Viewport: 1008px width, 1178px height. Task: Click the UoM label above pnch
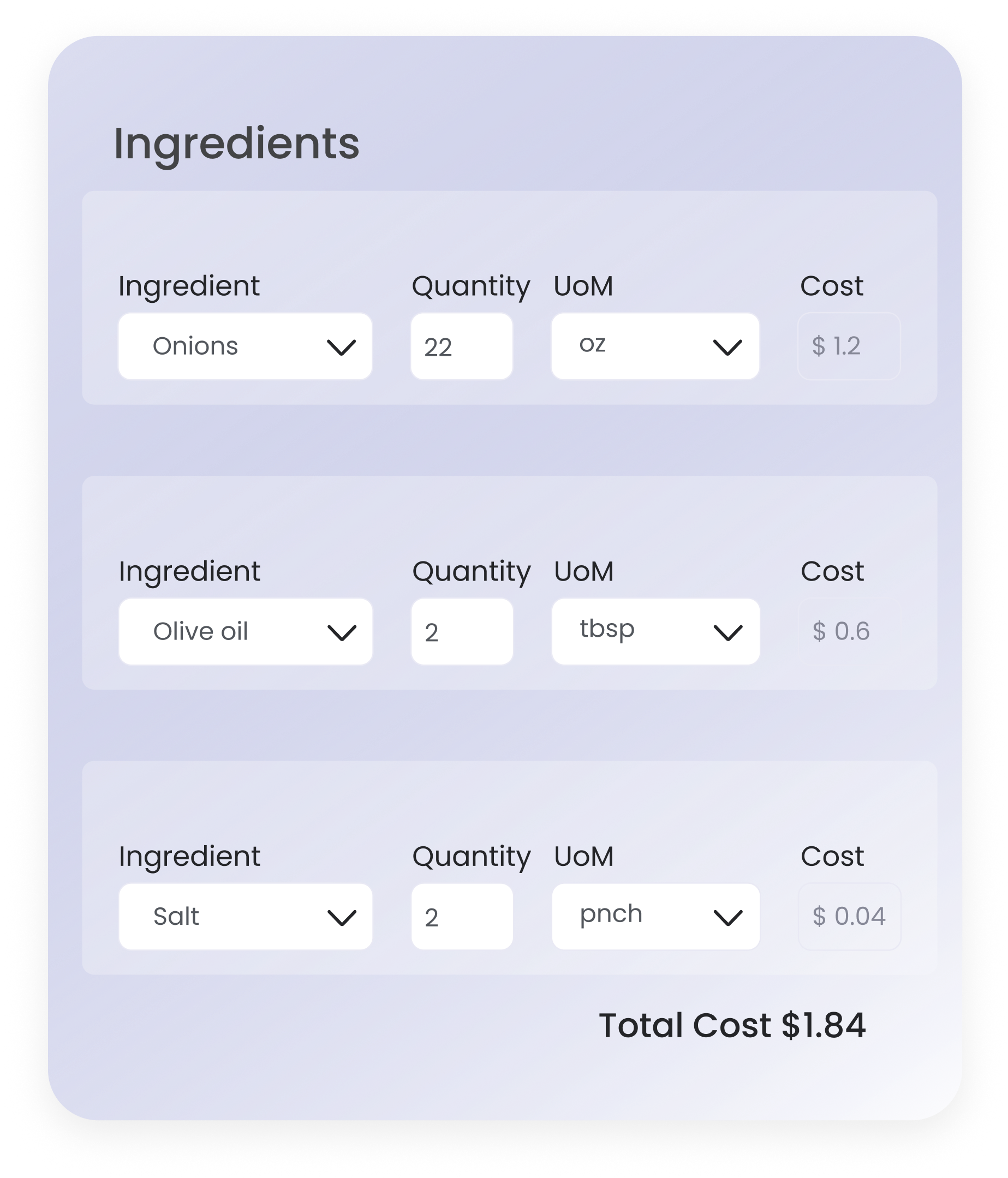584,856
